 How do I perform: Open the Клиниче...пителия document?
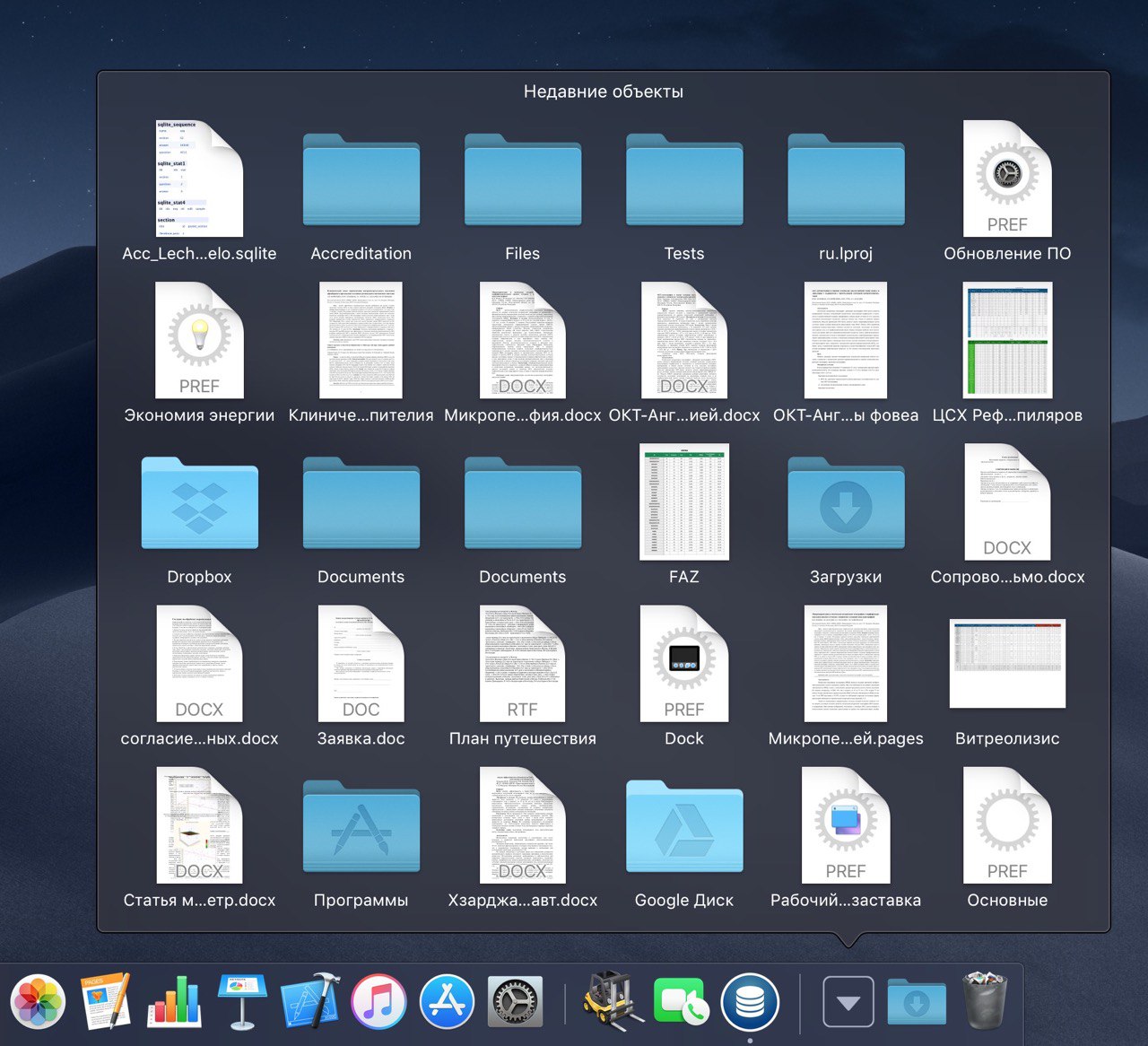point(361,340)
